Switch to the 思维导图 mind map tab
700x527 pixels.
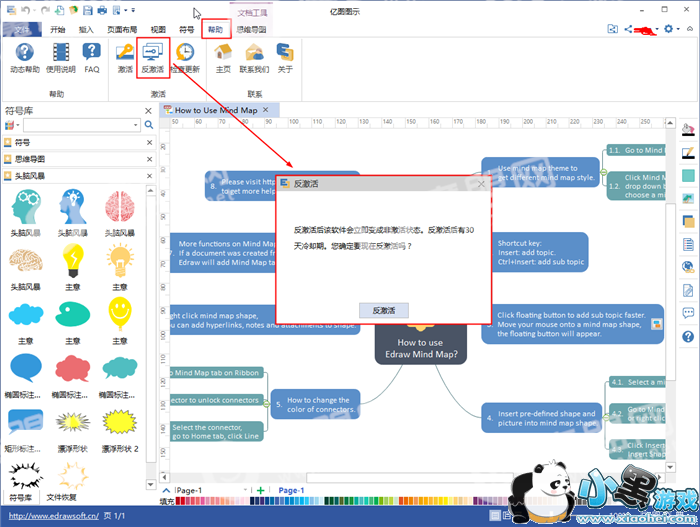tap(251, 29)
